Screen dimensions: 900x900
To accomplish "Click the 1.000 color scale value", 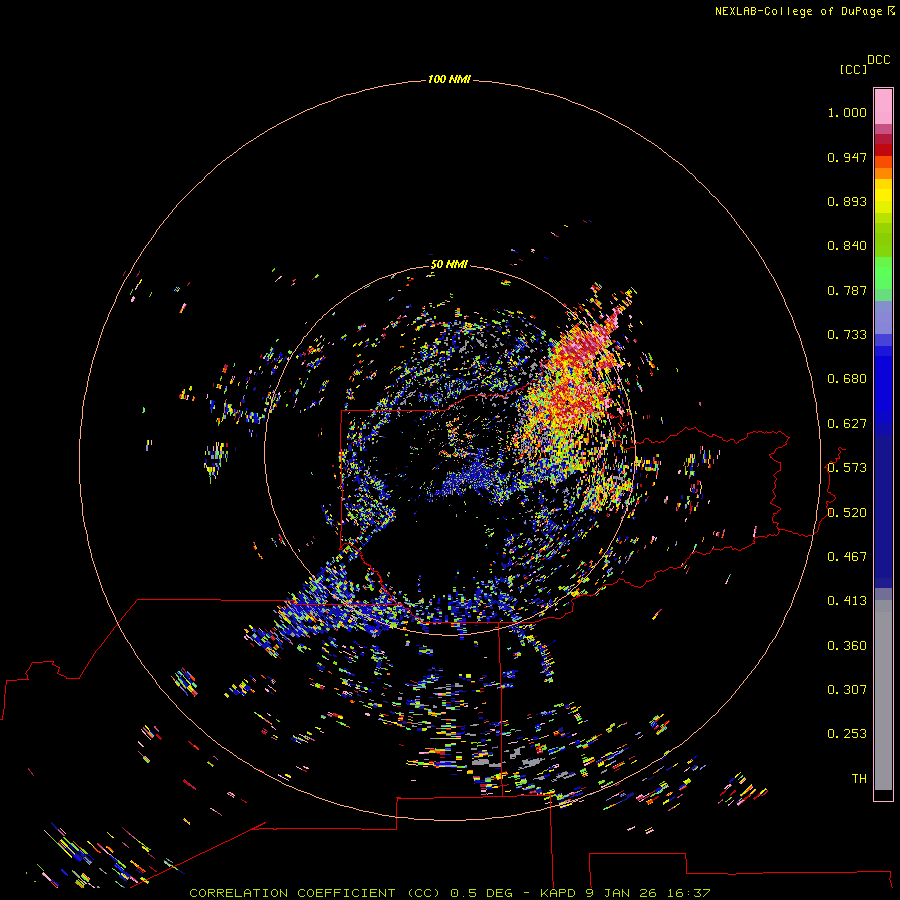I will coord(847,112).
